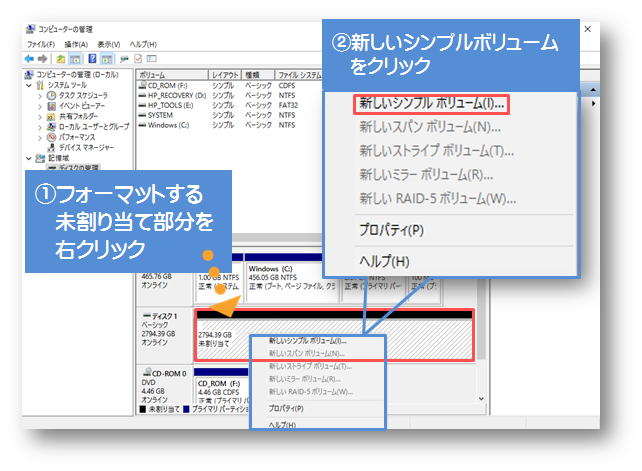The height and width of the screenshot is (471, 642).
Task: Click the パフォーマンス gauge icon
Action: coord(51,137)
